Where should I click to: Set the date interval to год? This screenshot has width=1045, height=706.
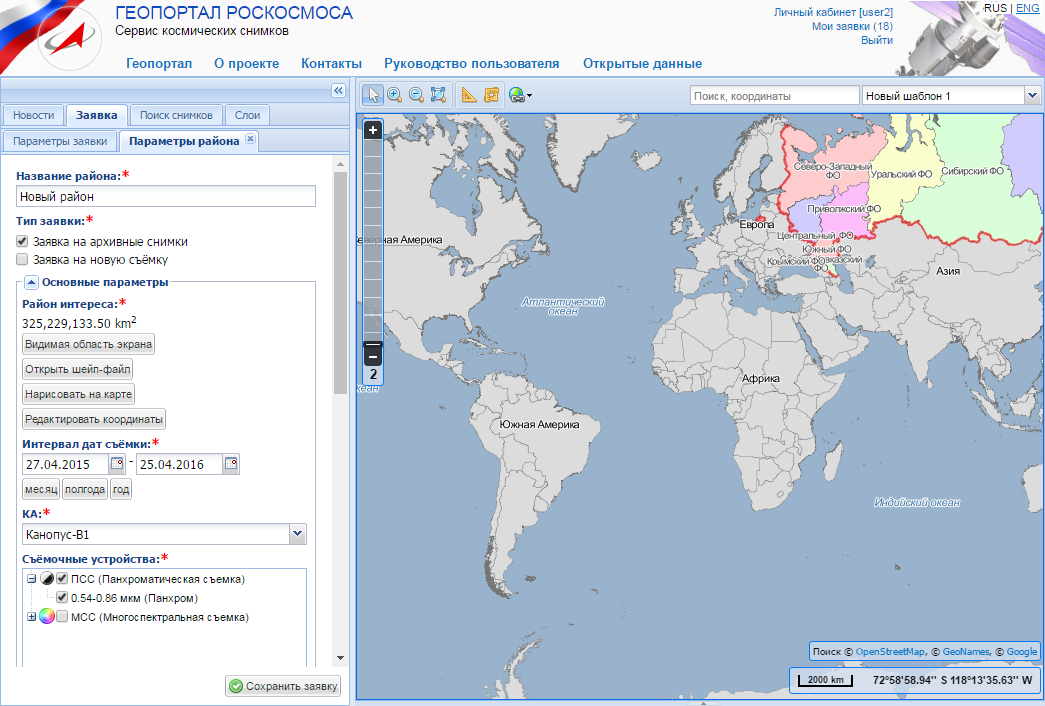click(121, 489)
